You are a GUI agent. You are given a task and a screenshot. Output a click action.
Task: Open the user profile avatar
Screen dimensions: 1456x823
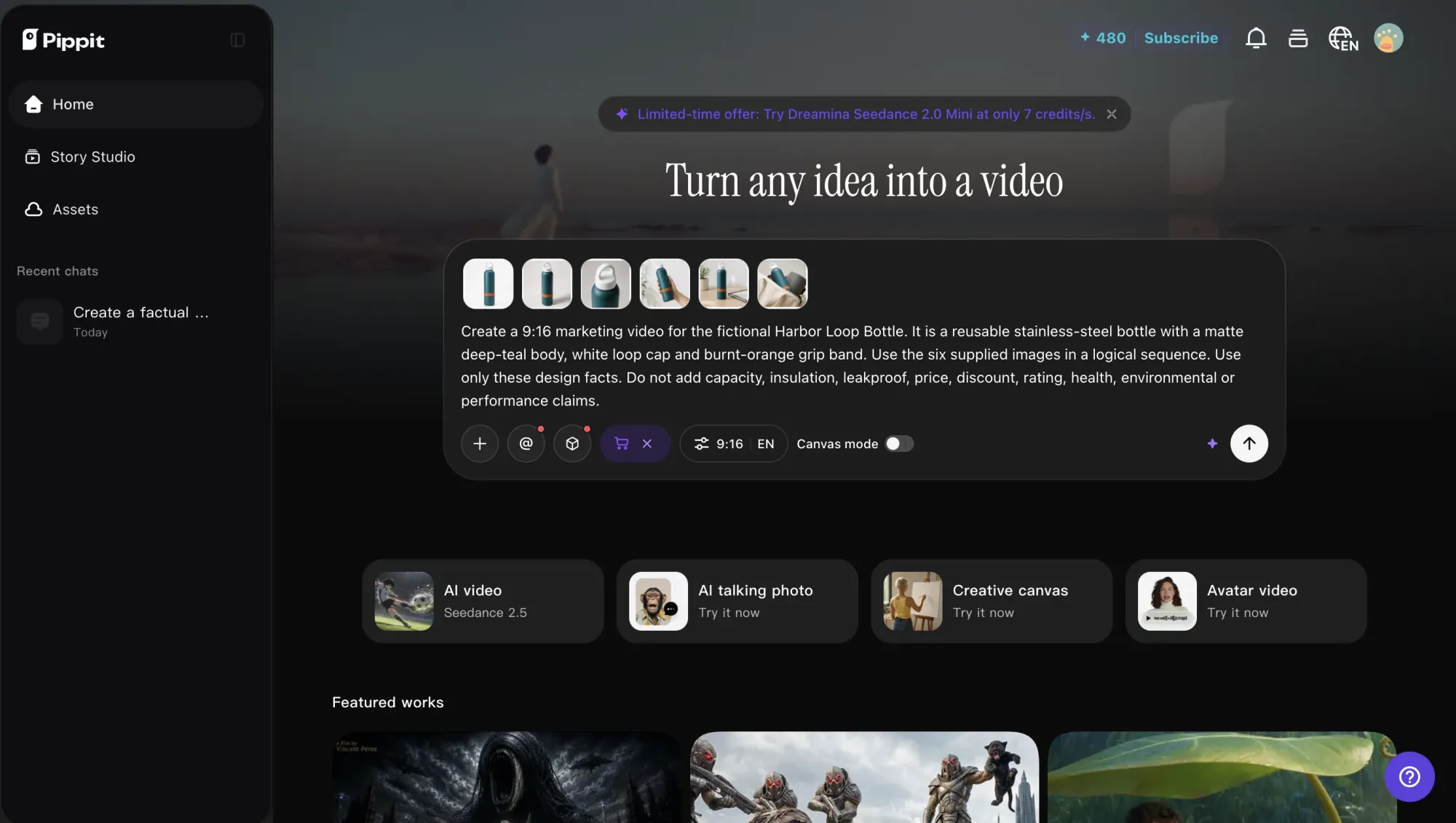click(x=1388, y=38)
